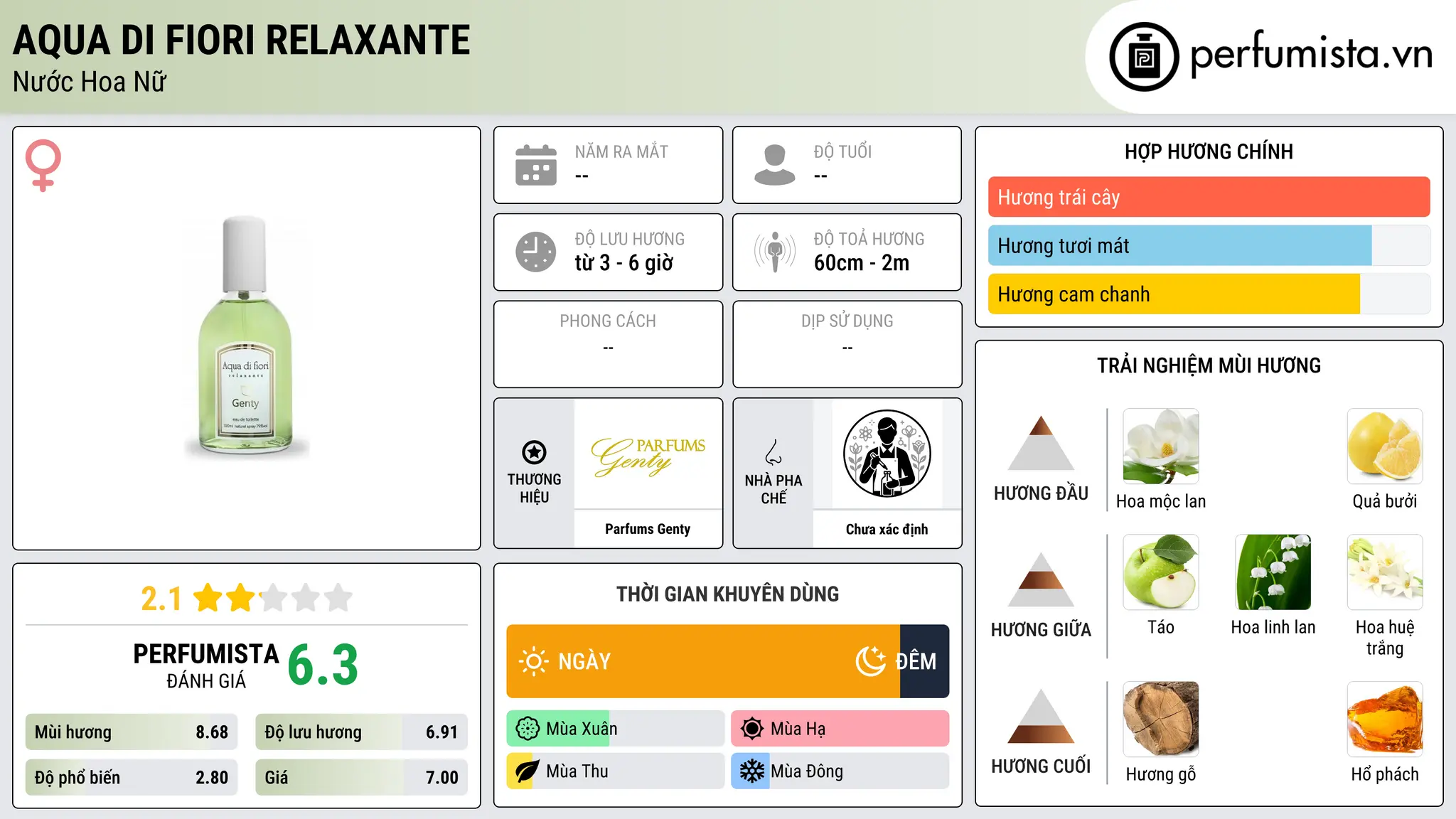This screenshot has height=819, width=1456.
Task: Click the Trải Nghiệm Mùi Hương heading
Action: click(1209, 365)
